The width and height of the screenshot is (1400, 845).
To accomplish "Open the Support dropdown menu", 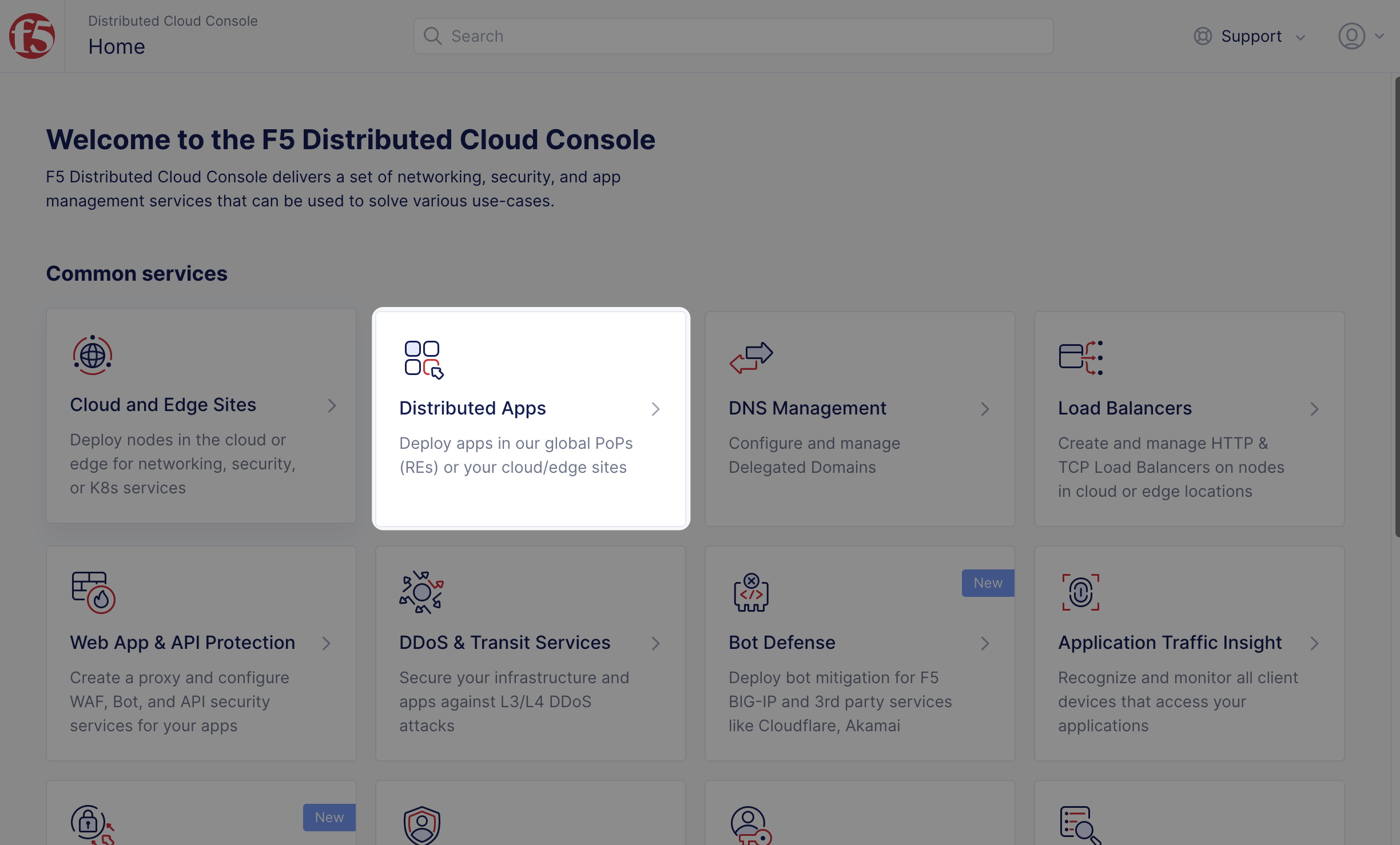I will coord(1250,36).
